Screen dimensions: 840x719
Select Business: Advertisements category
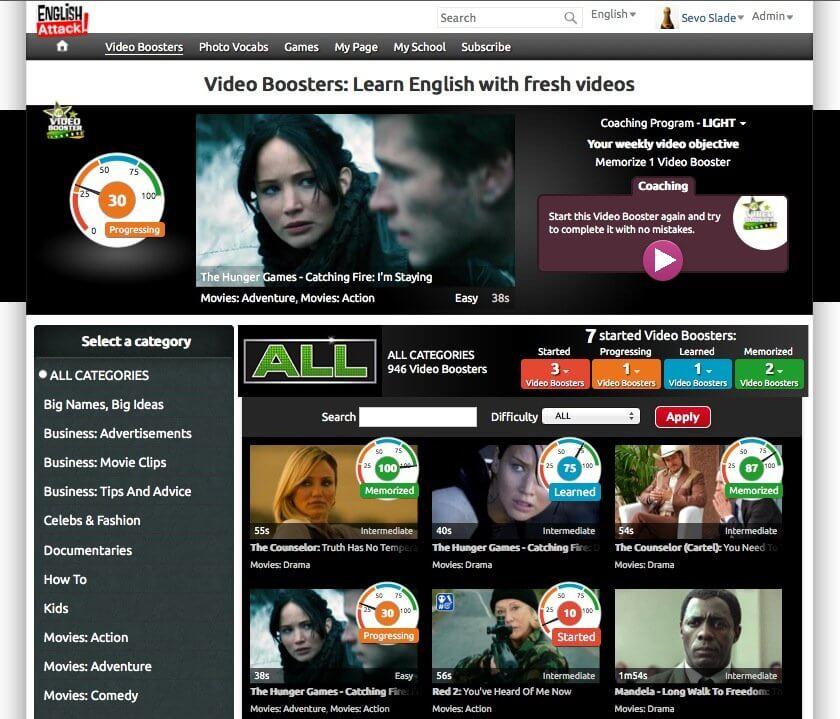[x=117, y=433]
